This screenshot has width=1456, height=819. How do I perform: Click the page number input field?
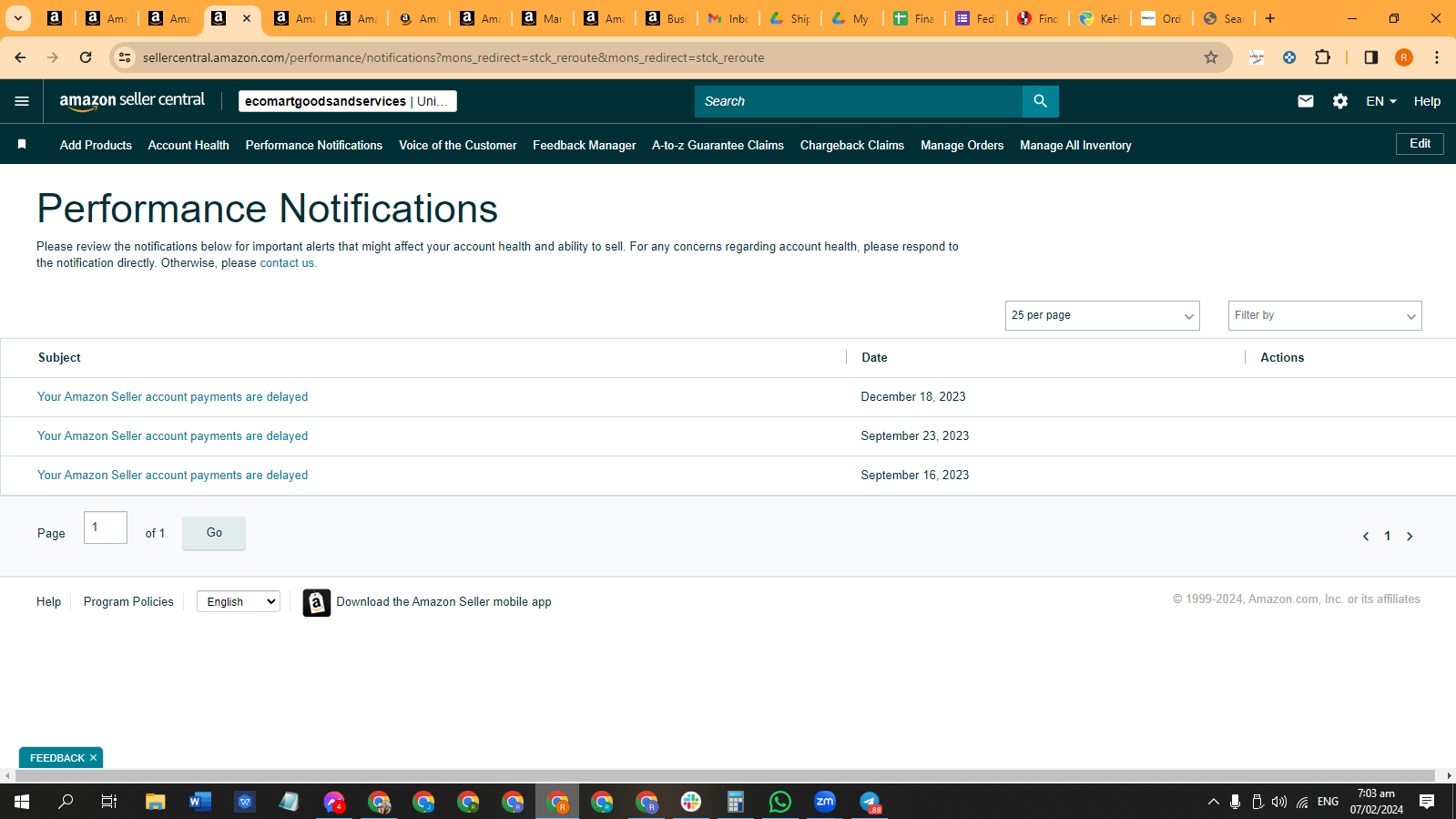point(106,527)
